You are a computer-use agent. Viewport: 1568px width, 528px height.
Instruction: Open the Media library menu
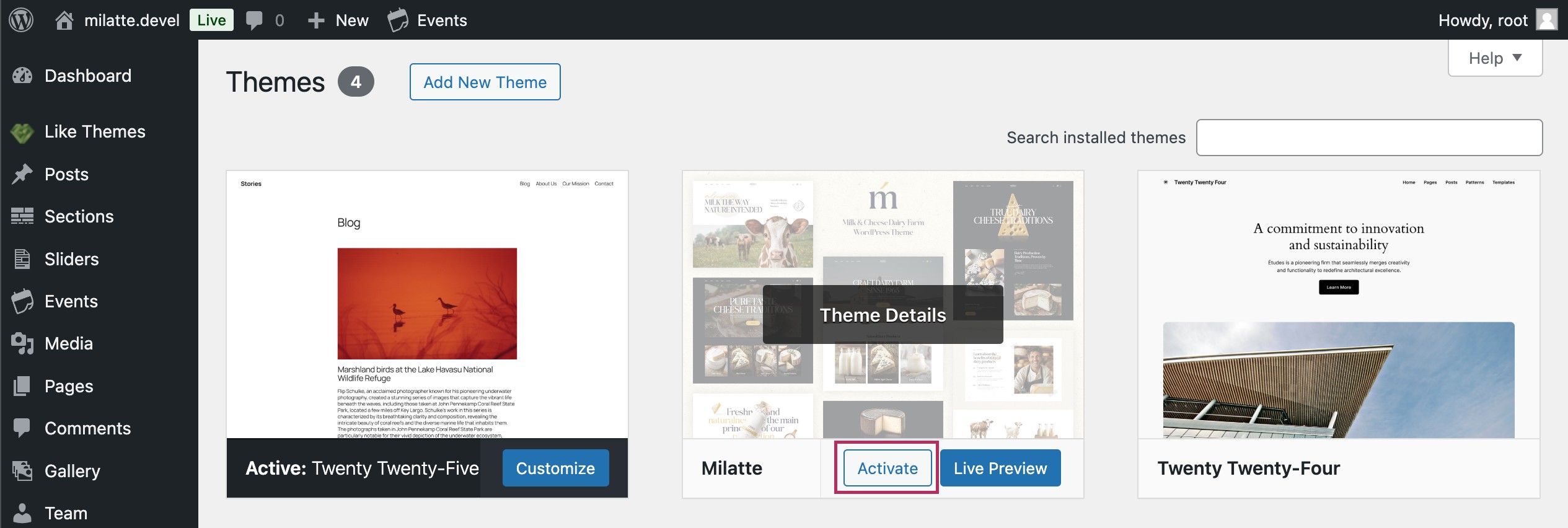(99, 343)
